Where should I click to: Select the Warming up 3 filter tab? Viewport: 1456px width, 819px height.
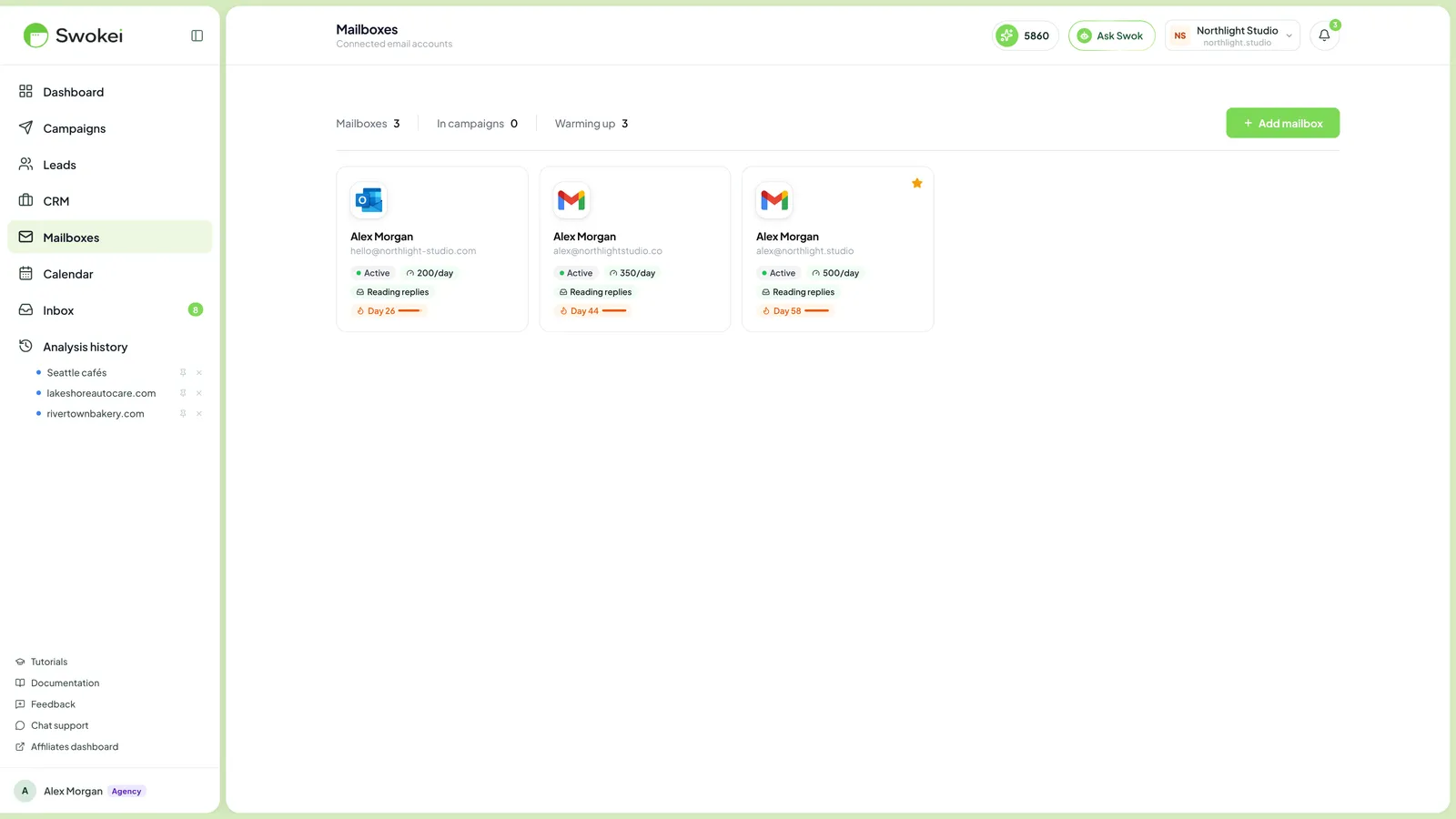[x=591, y=124]
